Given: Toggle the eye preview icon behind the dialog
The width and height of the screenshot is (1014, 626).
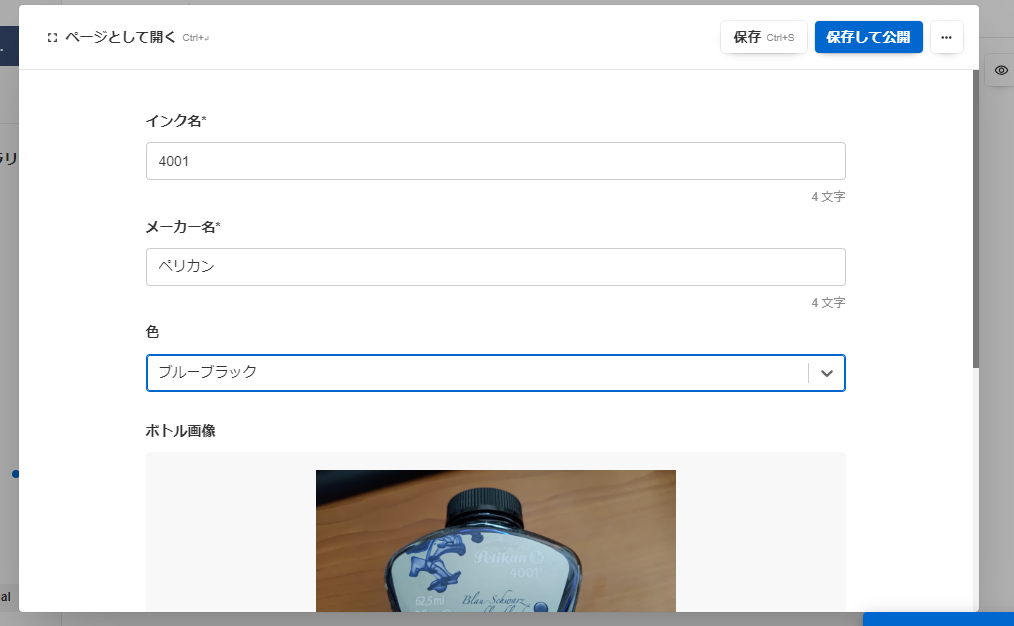Looking at the screenshot, I should coord(1001,70).
